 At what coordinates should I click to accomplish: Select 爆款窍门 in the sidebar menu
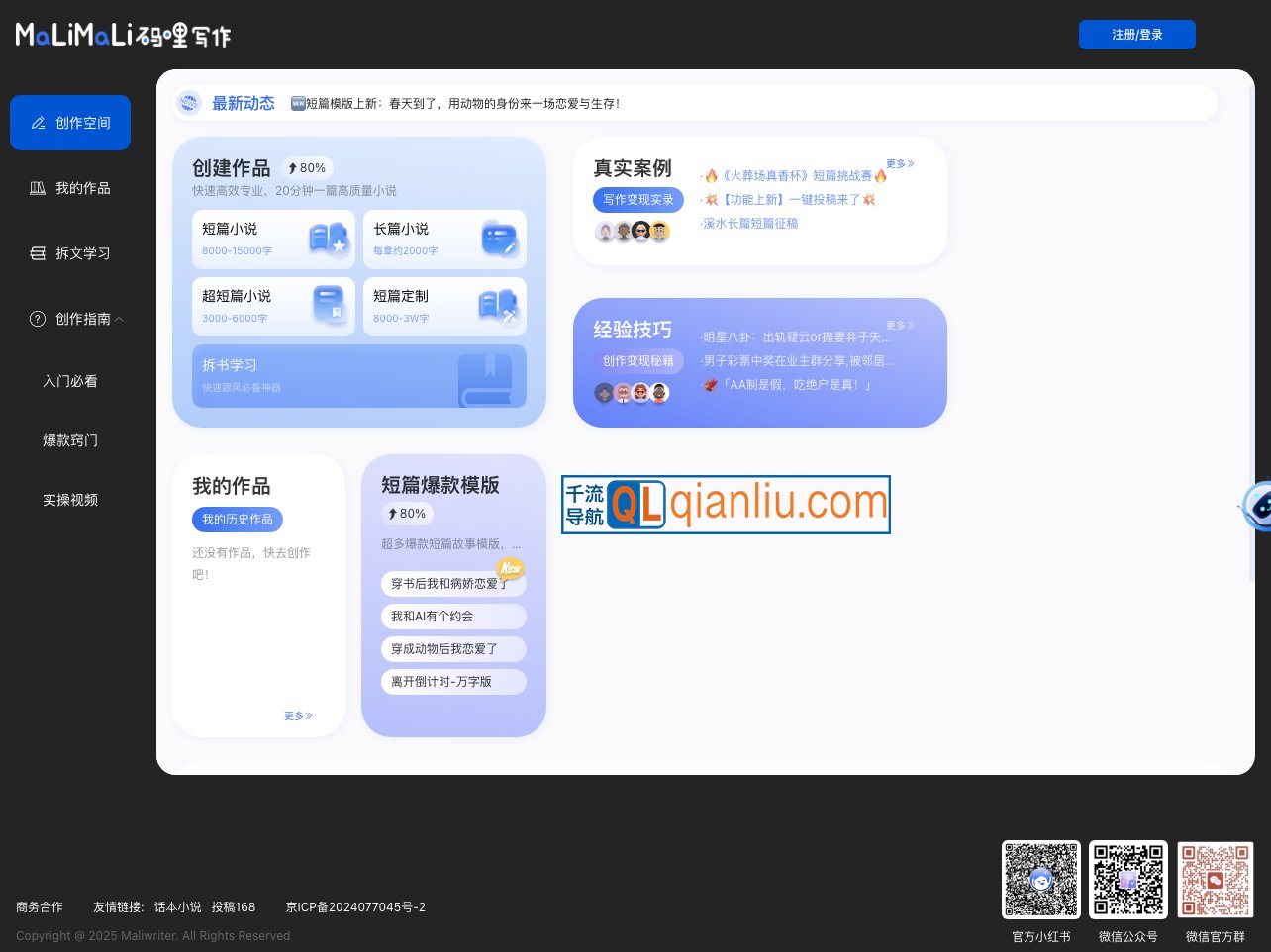[70, 440]
